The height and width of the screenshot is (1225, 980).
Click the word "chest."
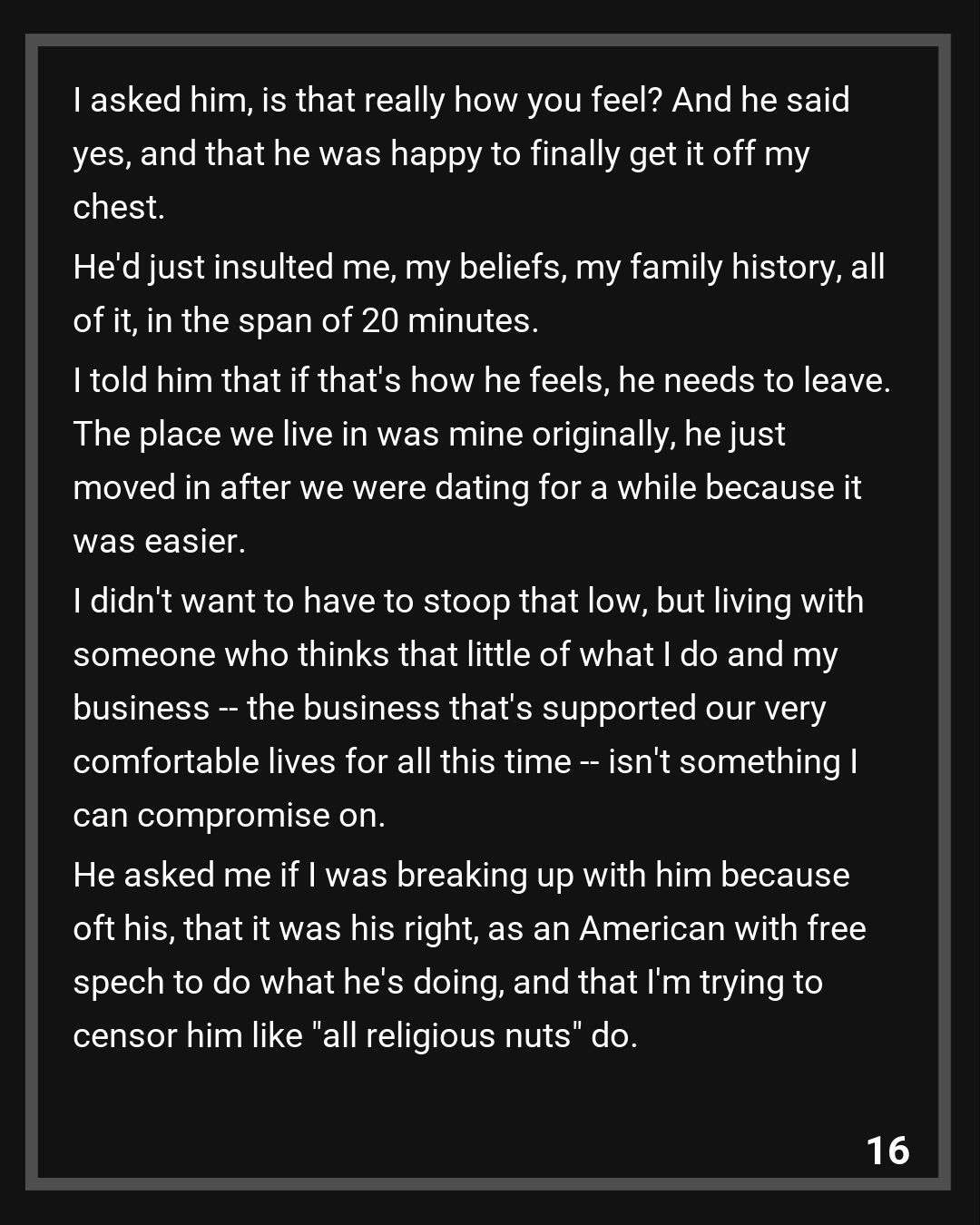[119, 208]
